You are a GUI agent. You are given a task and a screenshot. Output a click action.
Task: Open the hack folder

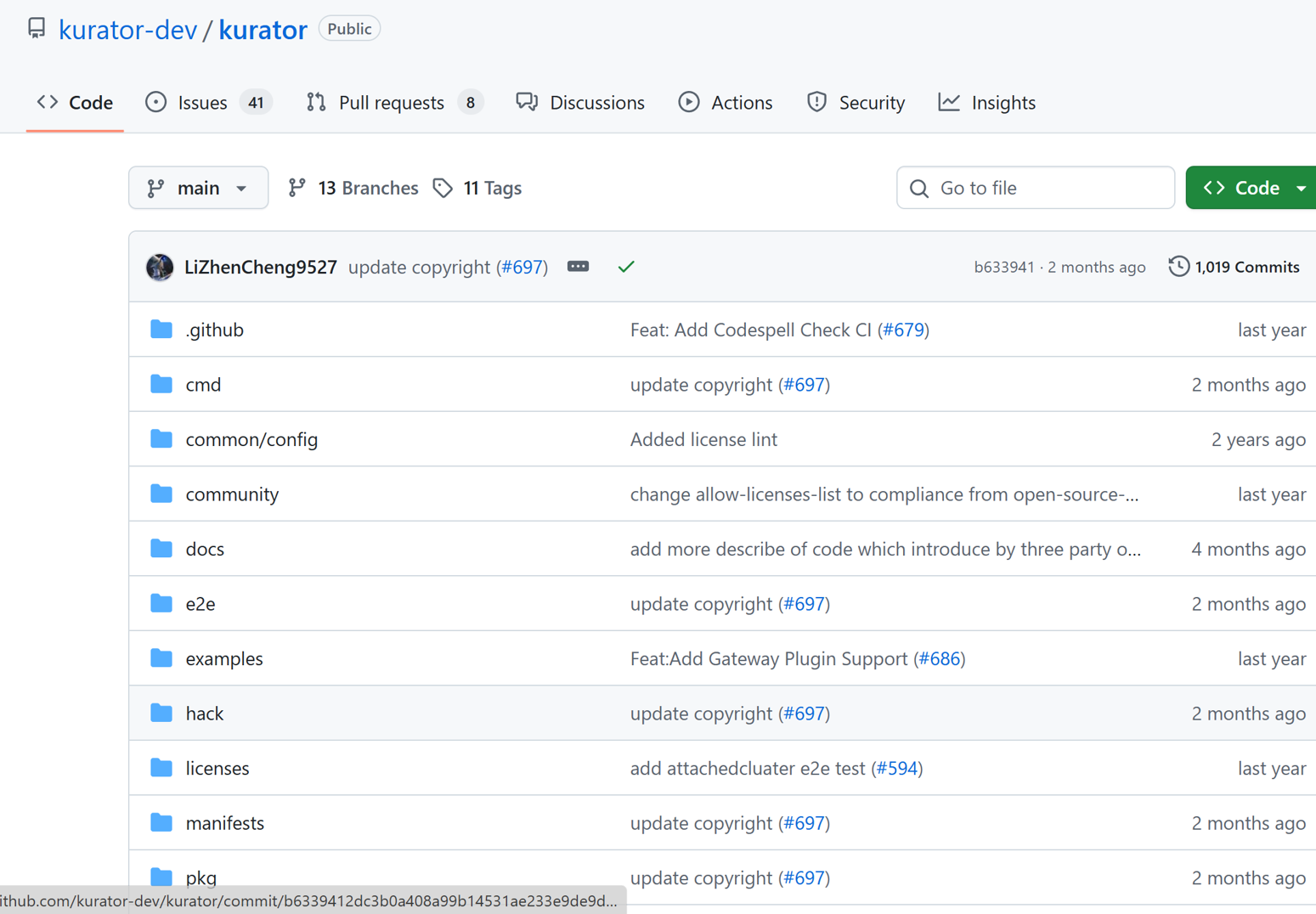tap(205, 713)
